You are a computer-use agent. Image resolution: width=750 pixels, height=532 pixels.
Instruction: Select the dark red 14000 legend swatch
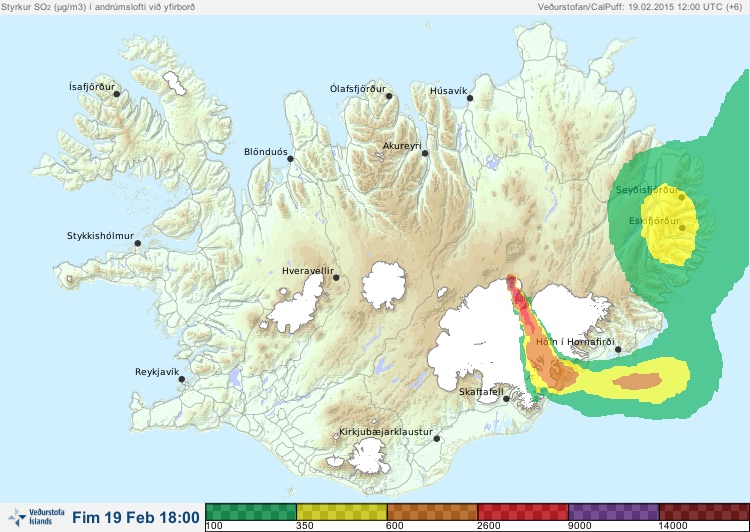(x=704, y=512)
